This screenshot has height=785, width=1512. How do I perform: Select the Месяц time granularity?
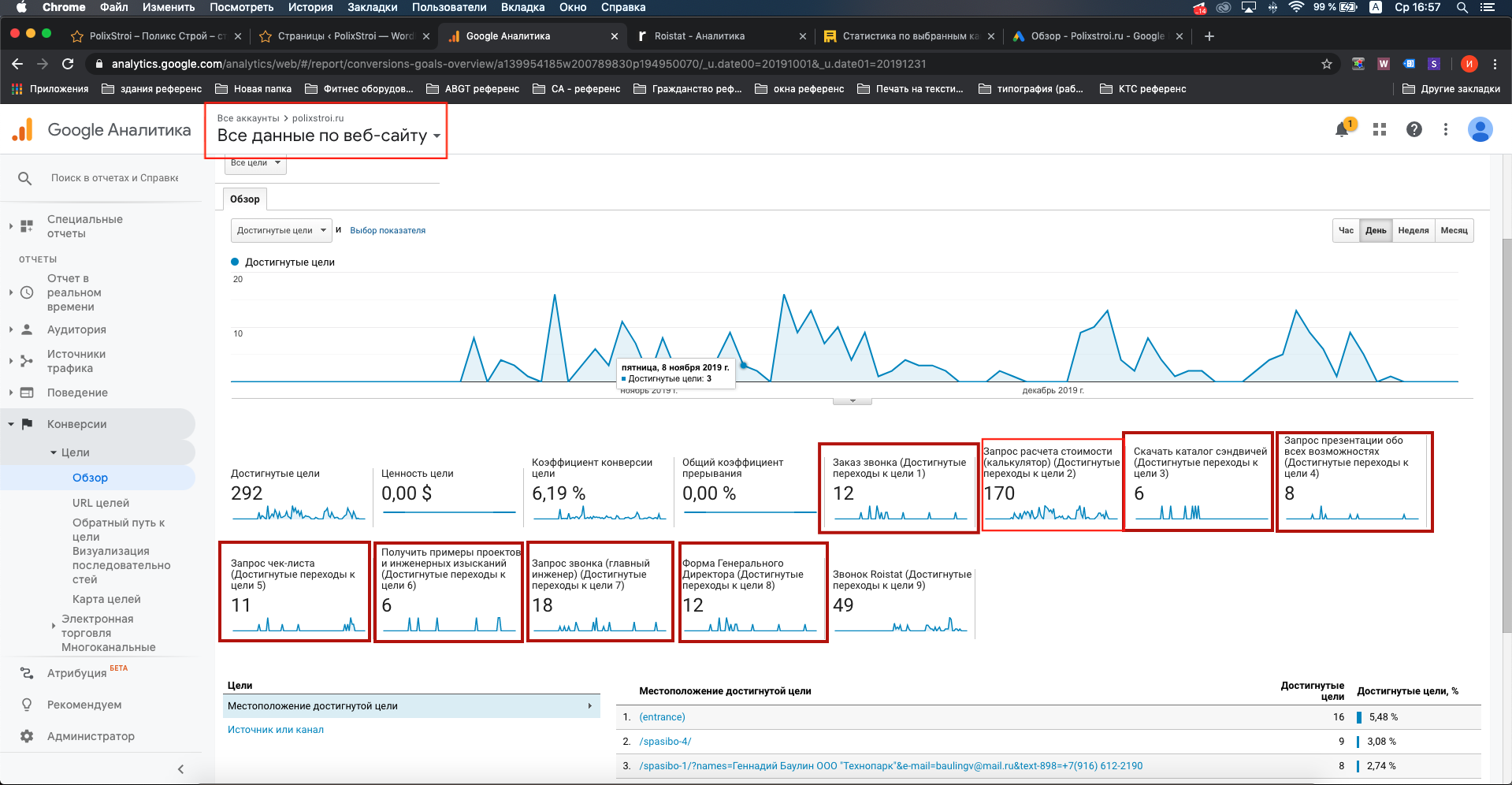(x=1454, y=230)
